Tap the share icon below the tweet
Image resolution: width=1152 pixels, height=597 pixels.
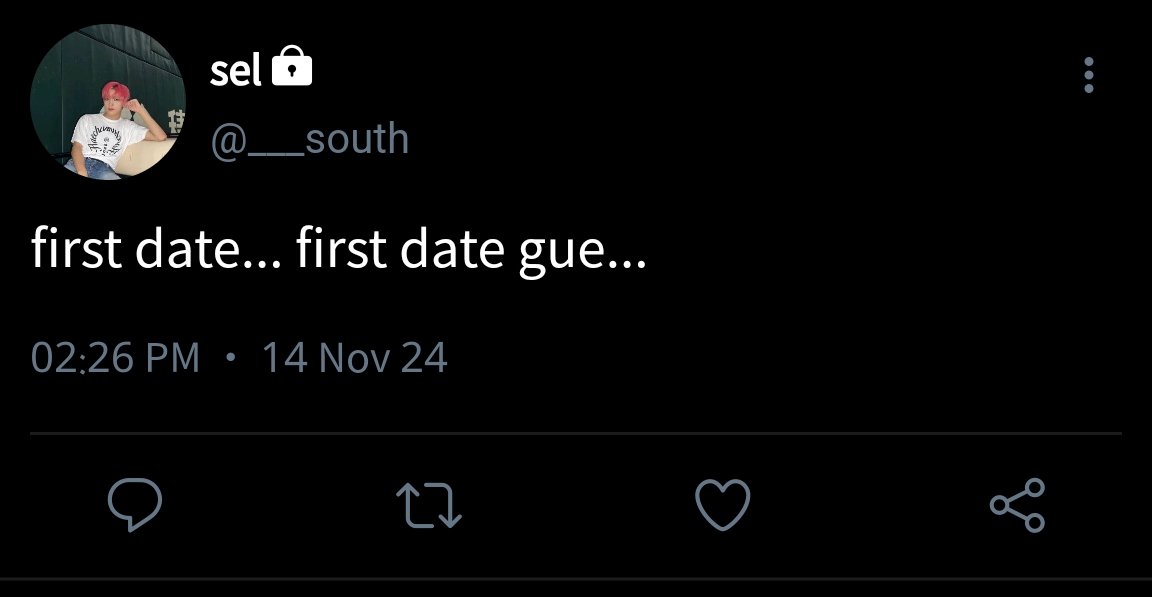(x=1018, y=504)
